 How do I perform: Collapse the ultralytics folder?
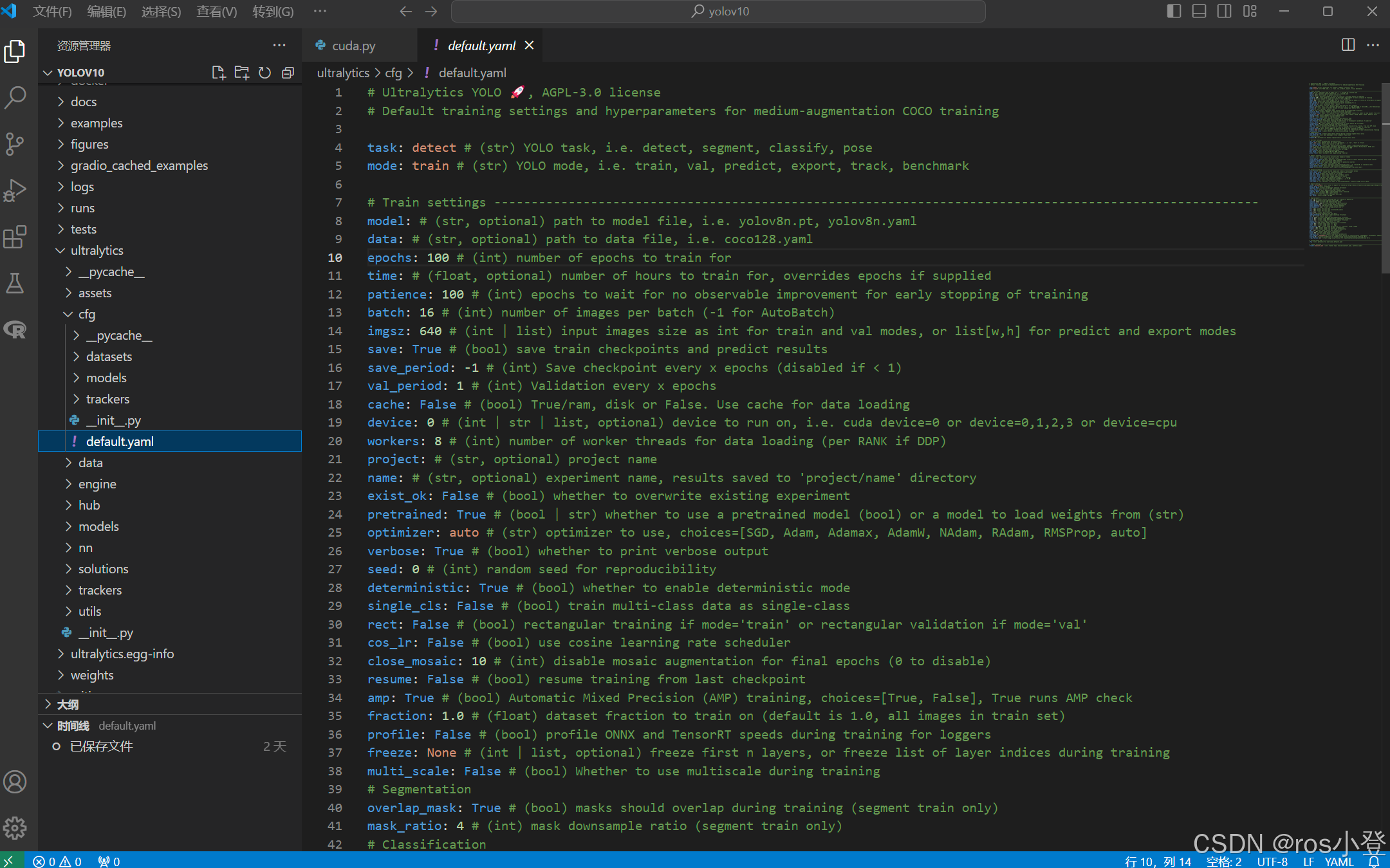coord(170,250)
